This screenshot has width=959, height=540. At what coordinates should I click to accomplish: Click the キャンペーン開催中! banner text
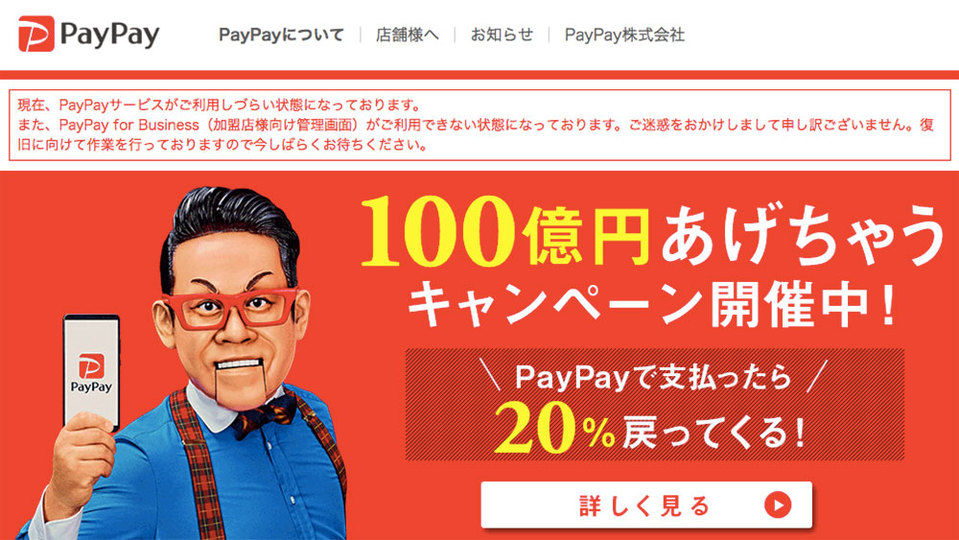point(653,305)
